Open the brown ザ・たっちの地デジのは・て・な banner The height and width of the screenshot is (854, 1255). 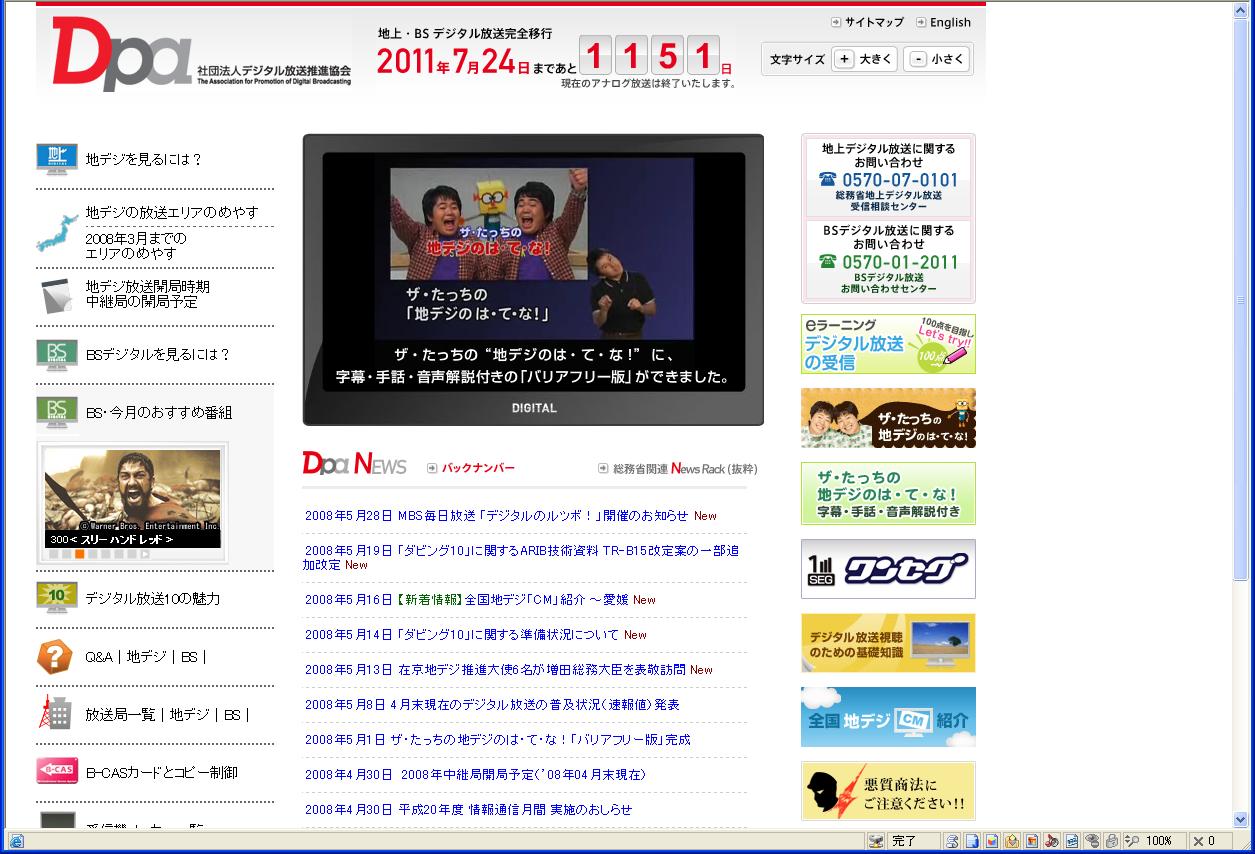(x=888, y=418)
